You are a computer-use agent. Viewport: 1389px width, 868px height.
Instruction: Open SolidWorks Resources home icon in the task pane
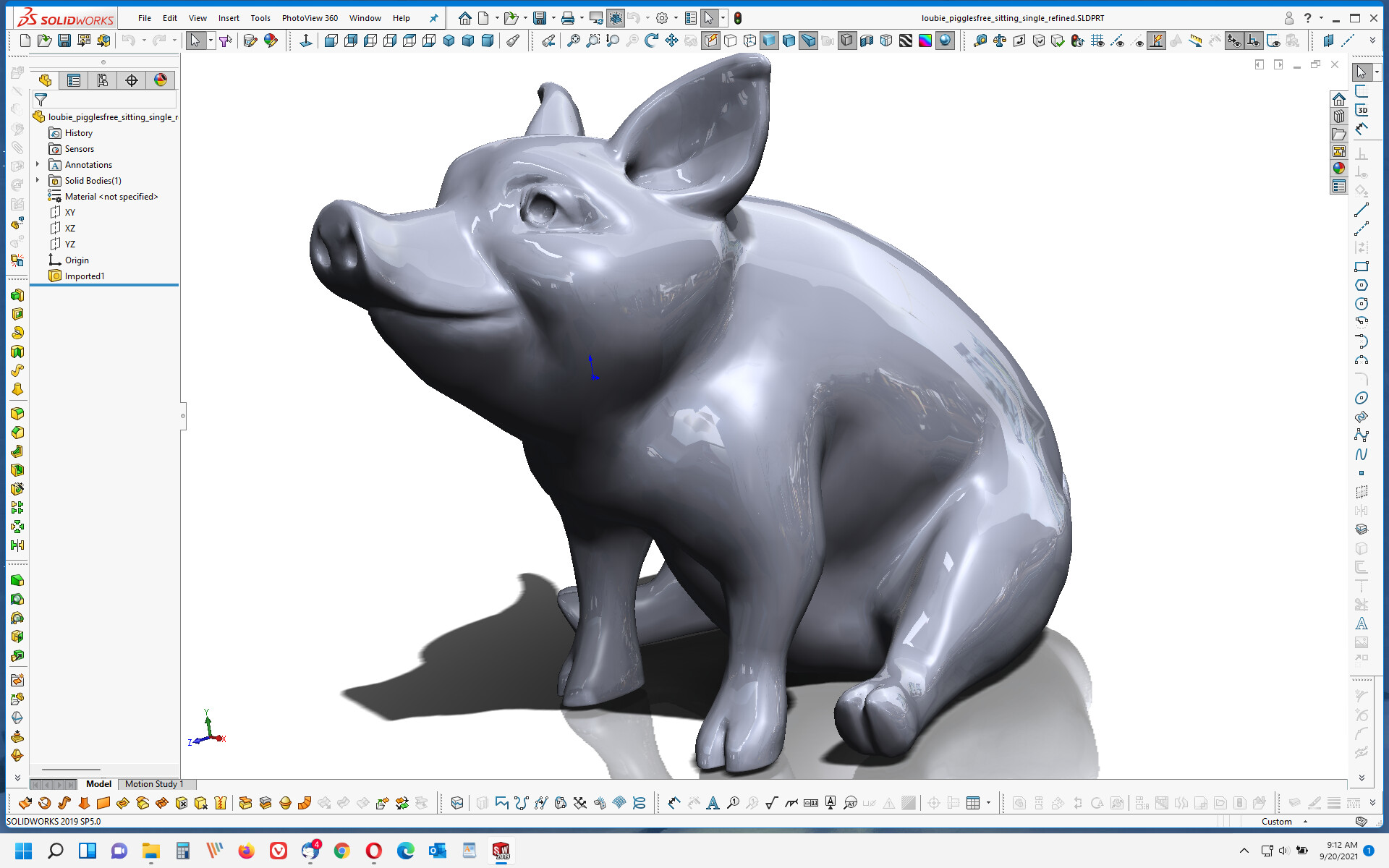pyautogui.click(x=1339, y=99)
